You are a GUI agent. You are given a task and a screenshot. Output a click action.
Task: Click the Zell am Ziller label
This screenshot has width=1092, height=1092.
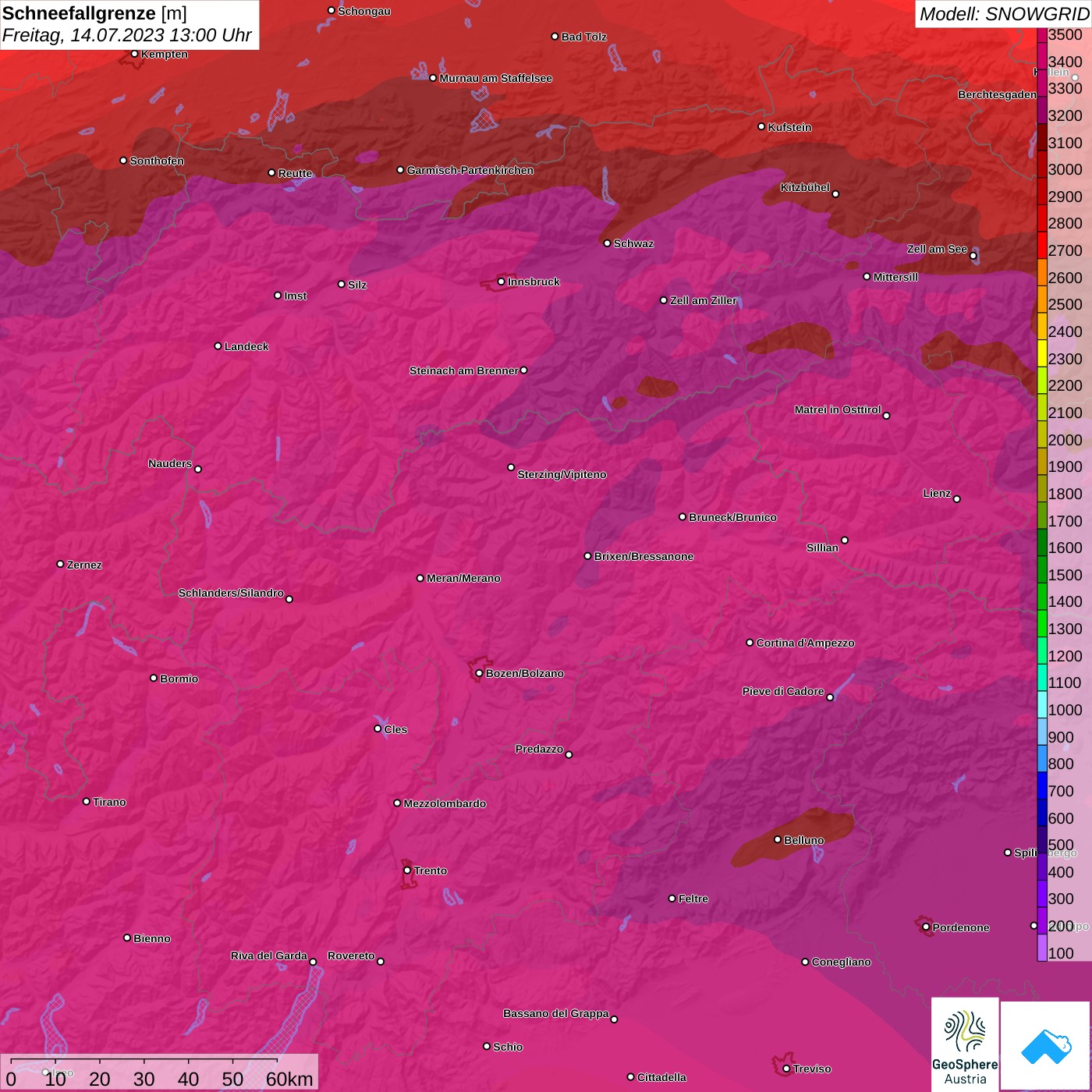click(704, 300)
